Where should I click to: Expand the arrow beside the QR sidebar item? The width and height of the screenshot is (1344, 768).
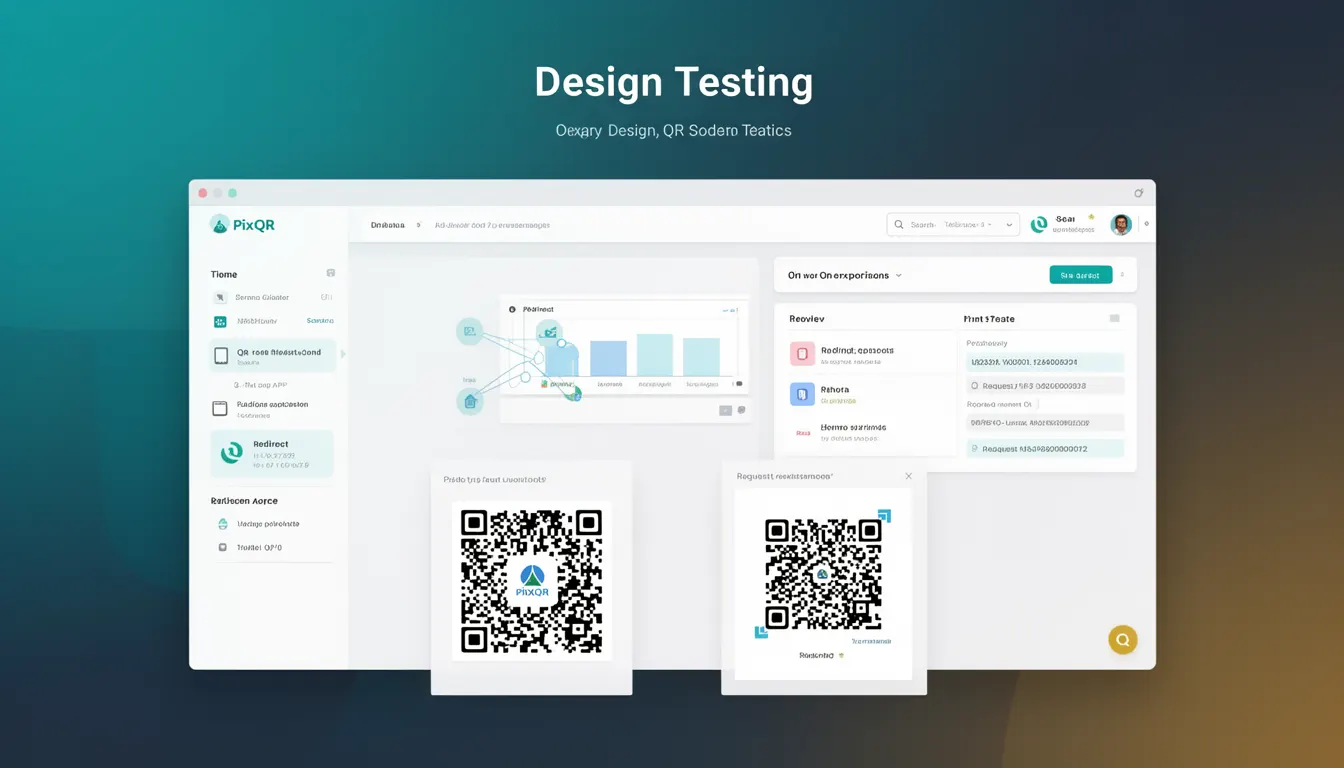pyautogui.click(x=343, y=354)
